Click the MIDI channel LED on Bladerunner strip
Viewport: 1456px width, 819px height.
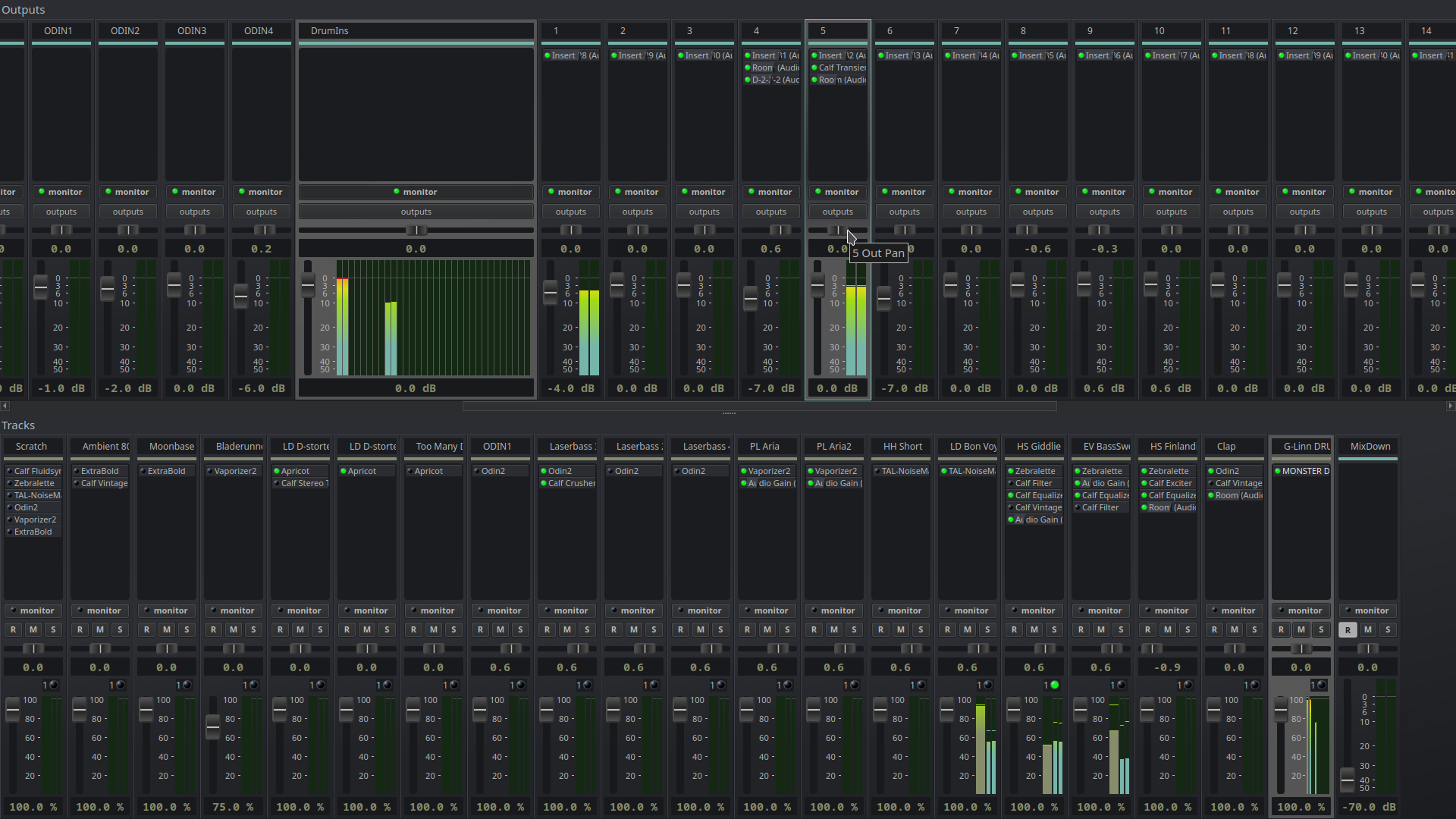(x=253, y=685)
